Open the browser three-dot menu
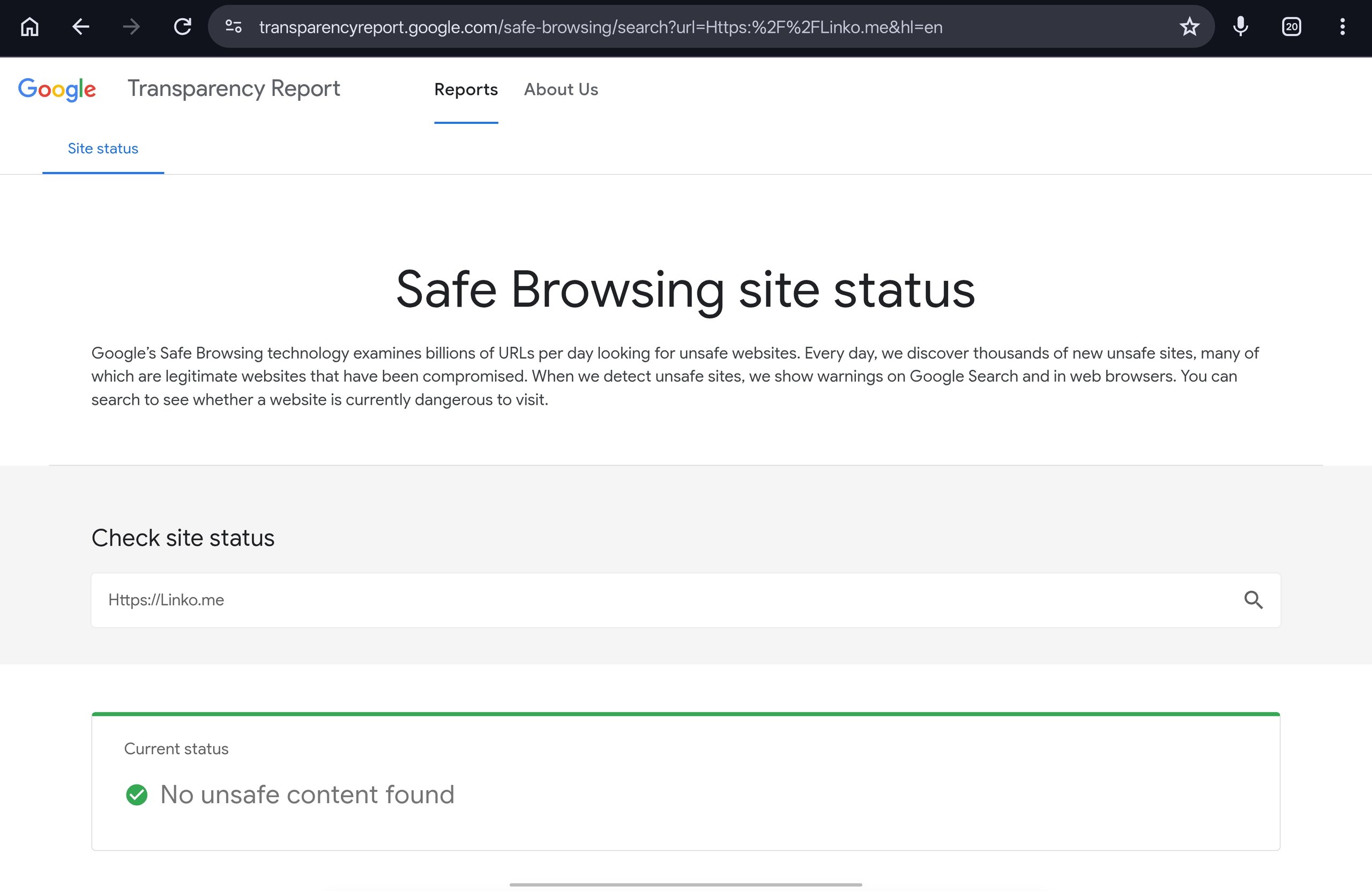1372x891 pixels. [x=1342, y=26]
